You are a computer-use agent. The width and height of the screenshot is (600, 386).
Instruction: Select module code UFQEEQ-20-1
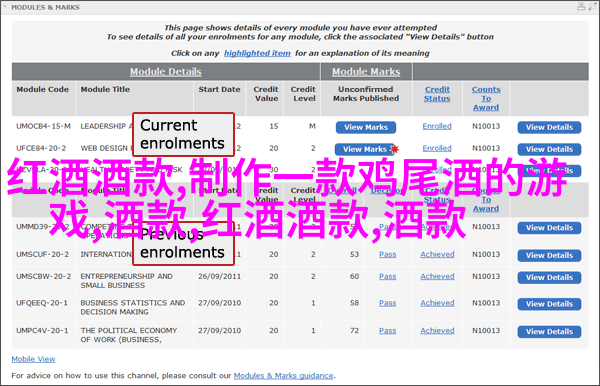pyautogui.click(x=42, y=303)
